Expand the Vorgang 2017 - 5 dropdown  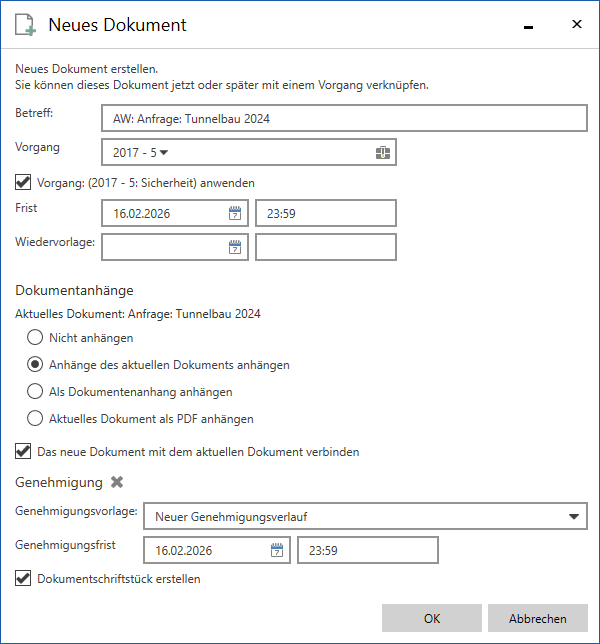tap(163, 153)
